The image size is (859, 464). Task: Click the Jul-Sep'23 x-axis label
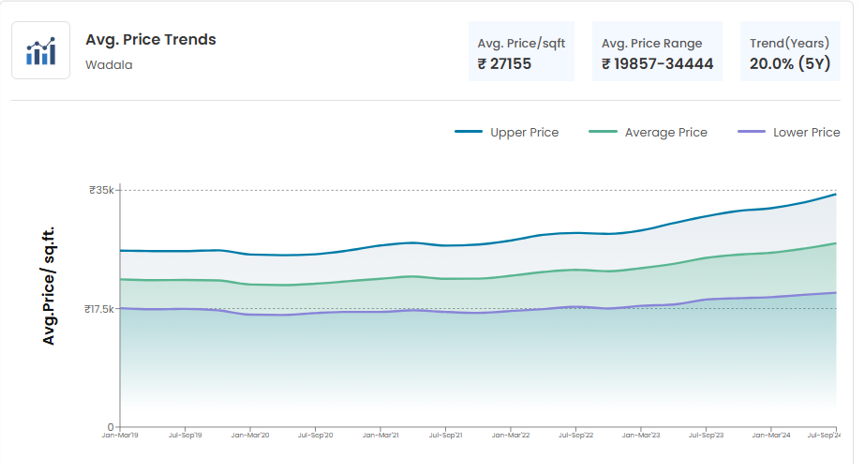point(706,435)
